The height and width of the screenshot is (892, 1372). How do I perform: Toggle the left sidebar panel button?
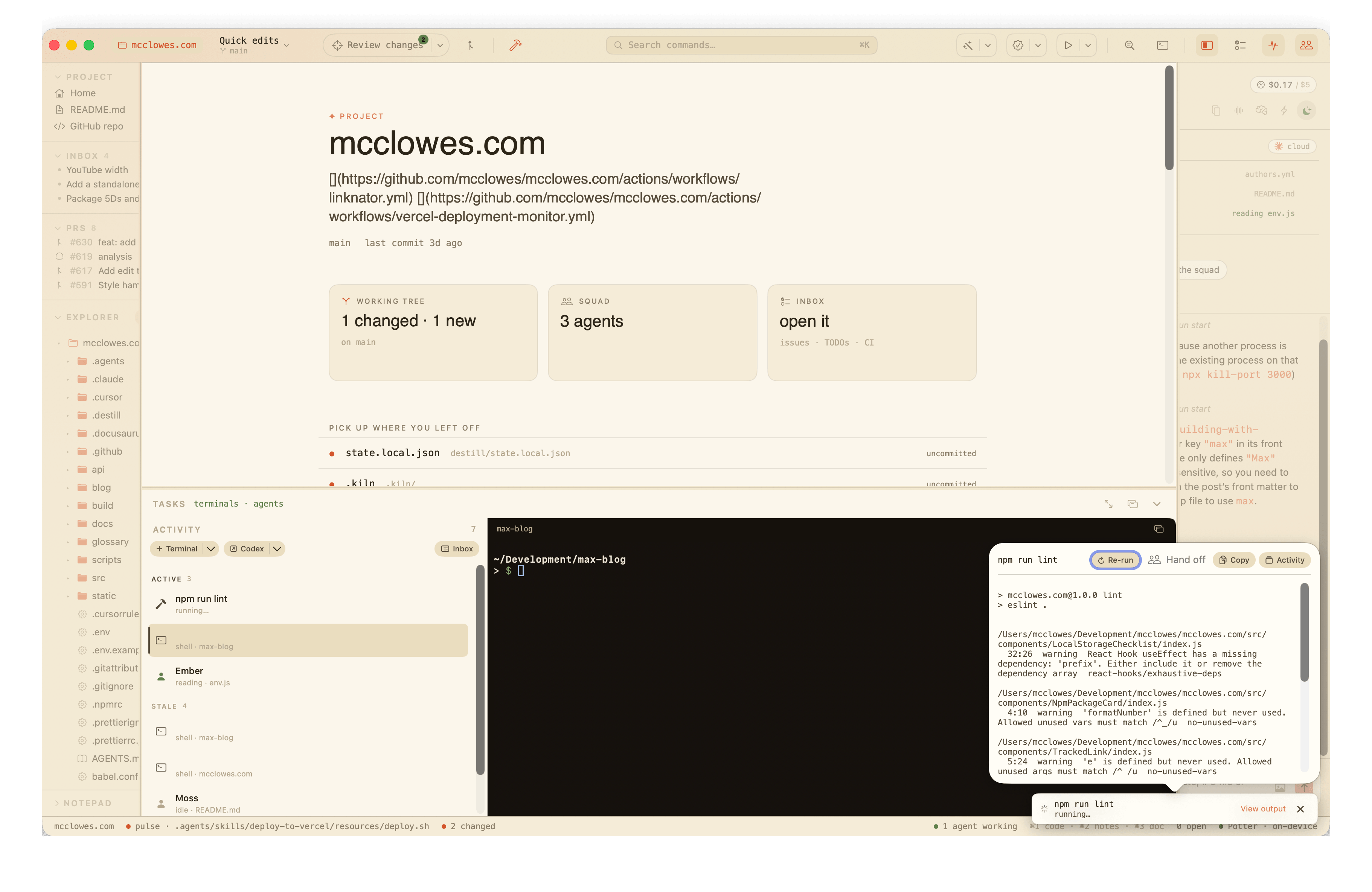1207,45
